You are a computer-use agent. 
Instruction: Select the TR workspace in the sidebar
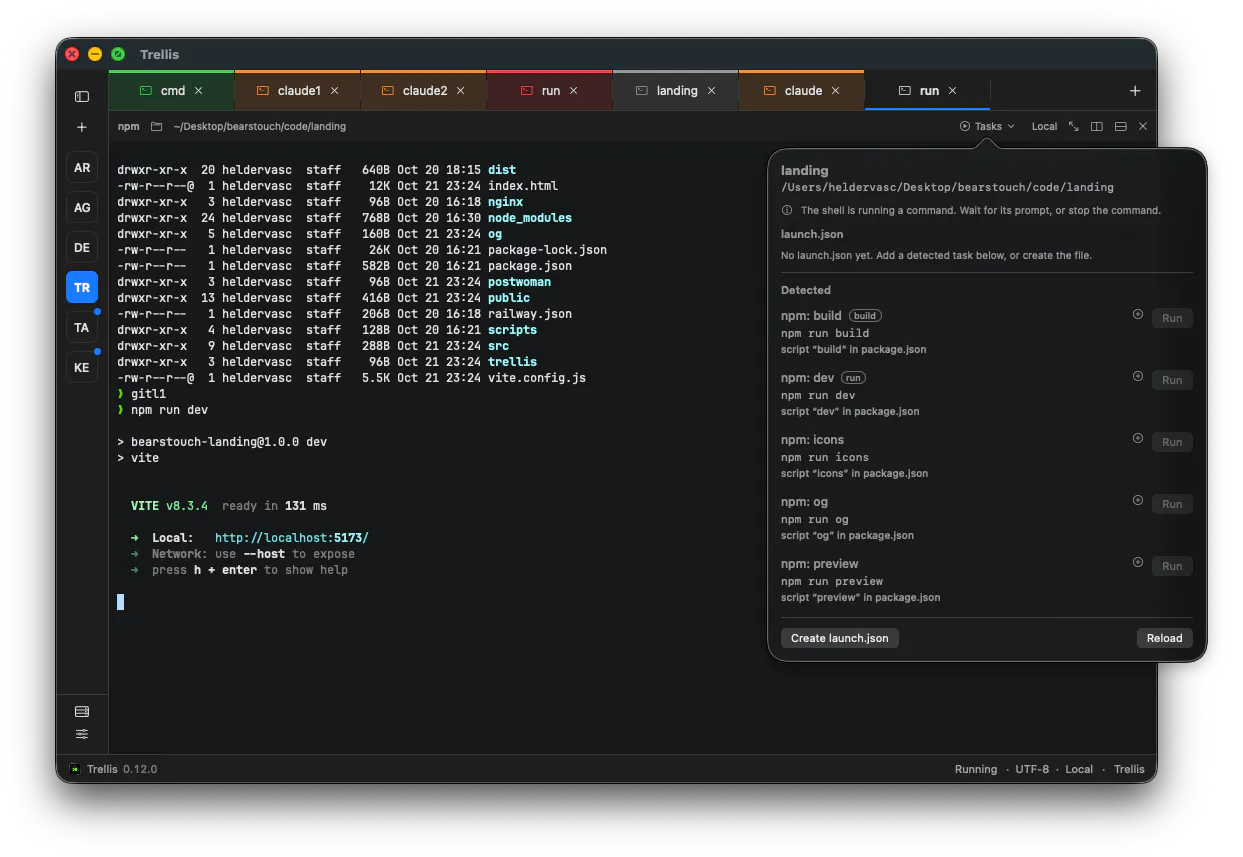[82, 287]
